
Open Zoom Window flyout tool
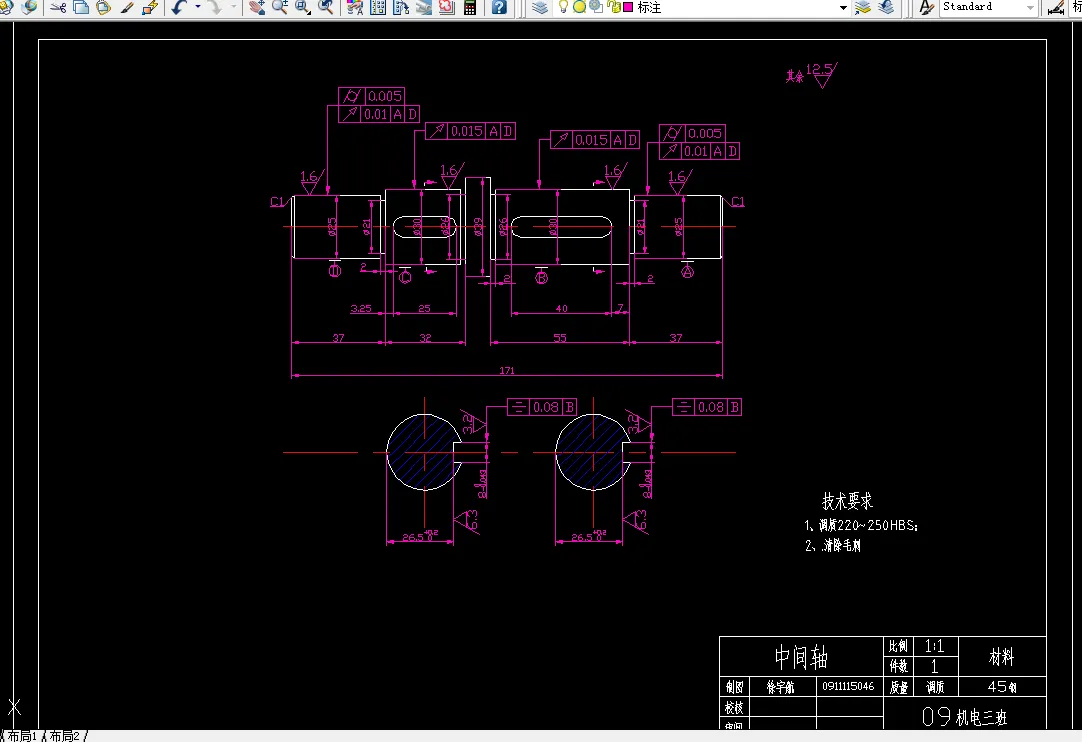pyautogui.click(x=303, y=8)
